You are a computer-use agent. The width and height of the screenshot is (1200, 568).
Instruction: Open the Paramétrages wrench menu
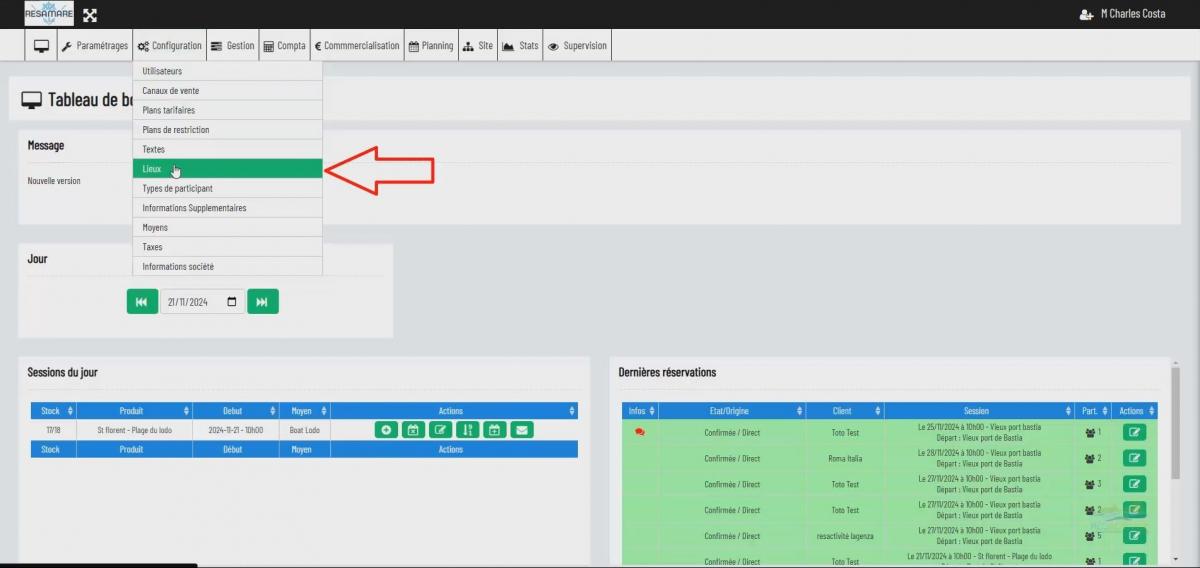pyautogui.click(x=95, y=46)
